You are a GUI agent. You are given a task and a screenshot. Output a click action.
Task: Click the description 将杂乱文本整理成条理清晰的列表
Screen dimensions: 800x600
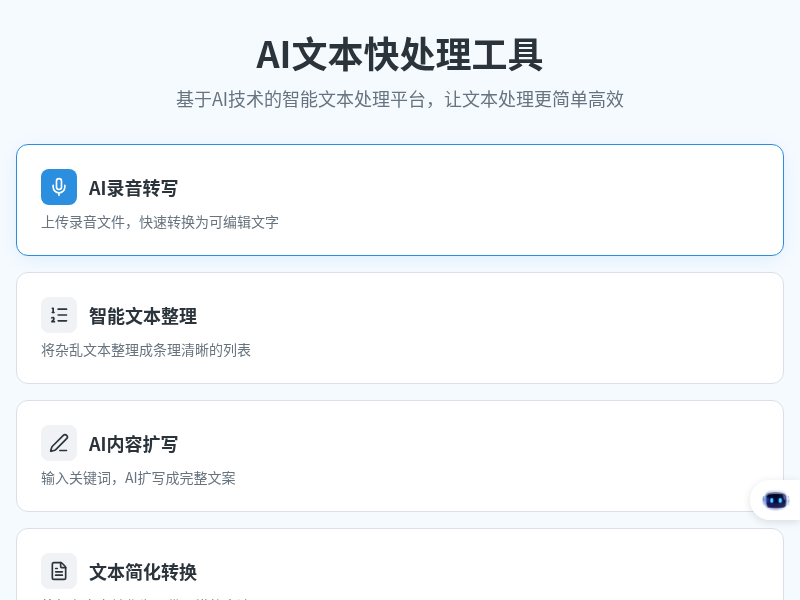[x=146, y=350]
